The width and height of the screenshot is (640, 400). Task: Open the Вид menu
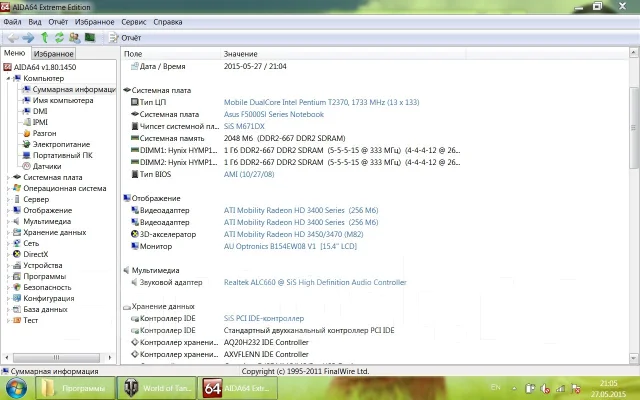pyautogui.click(x=35, y=22)
